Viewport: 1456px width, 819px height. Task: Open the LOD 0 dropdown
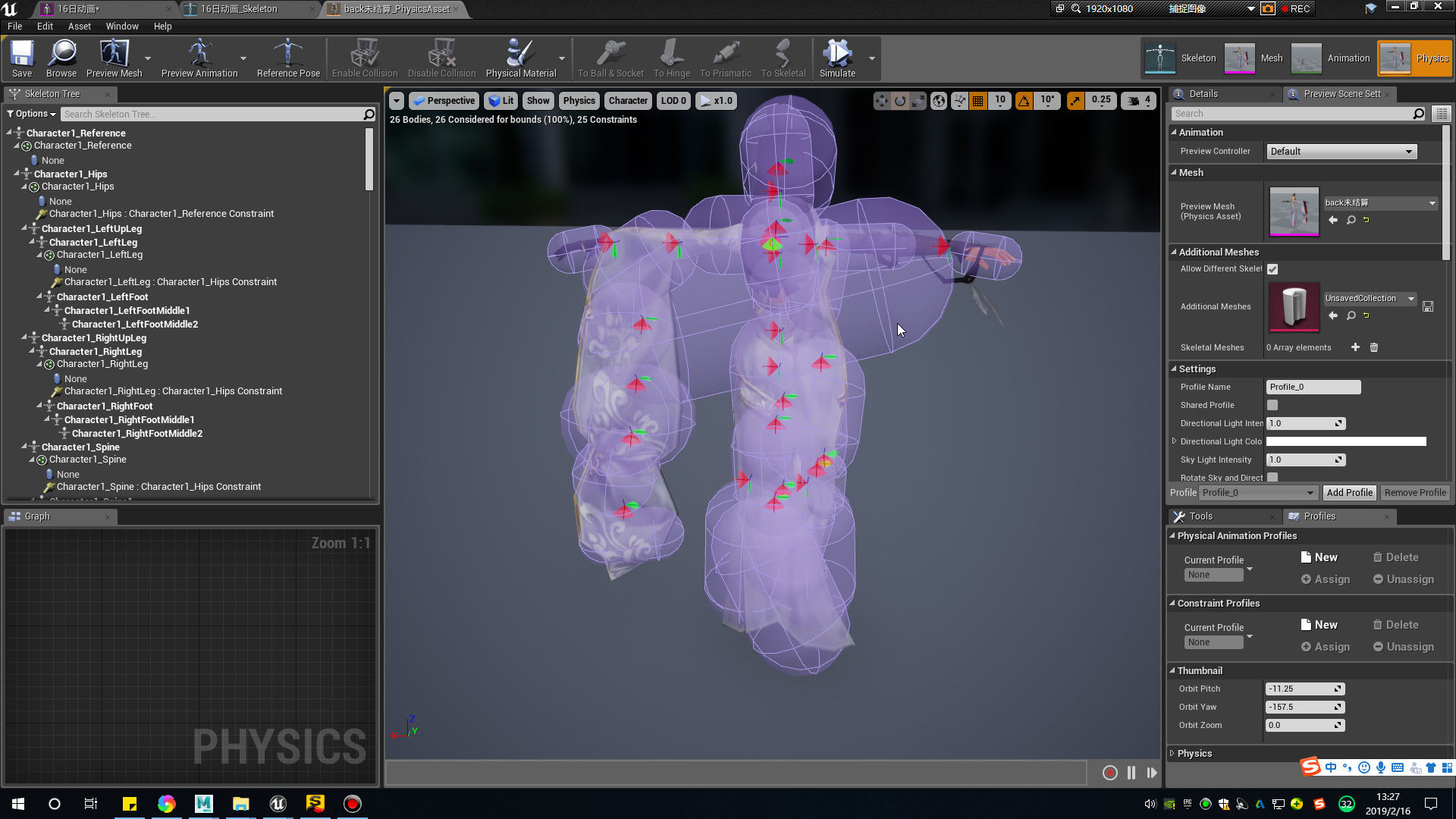673,101
